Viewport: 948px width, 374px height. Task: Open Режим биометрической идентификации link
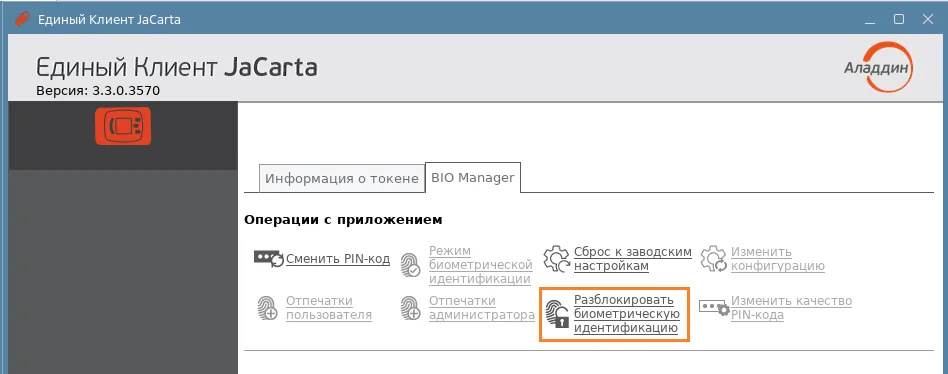pyautogui.click(x=481, y=265)
